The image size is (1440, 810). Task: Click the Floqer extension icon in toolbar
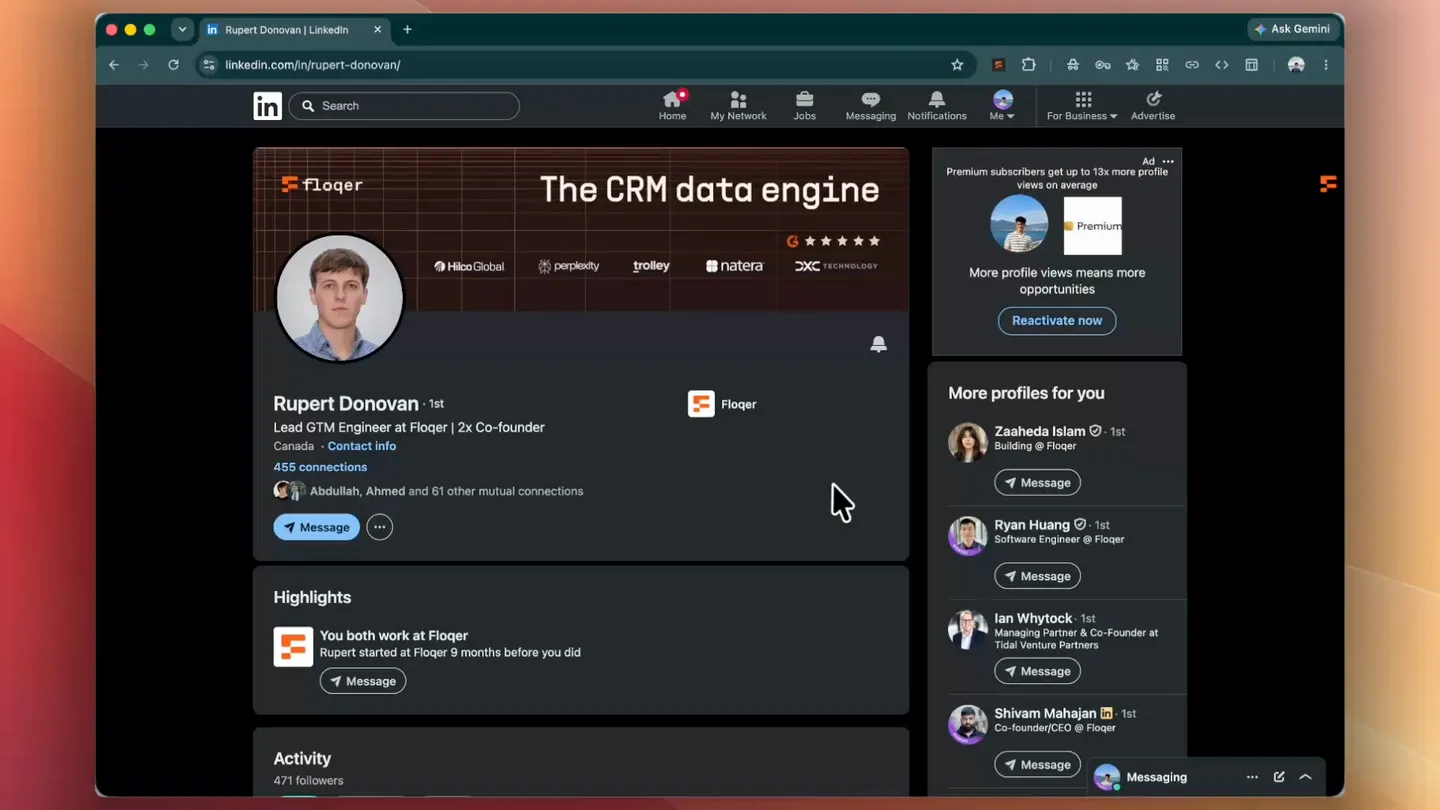point(998,65)
